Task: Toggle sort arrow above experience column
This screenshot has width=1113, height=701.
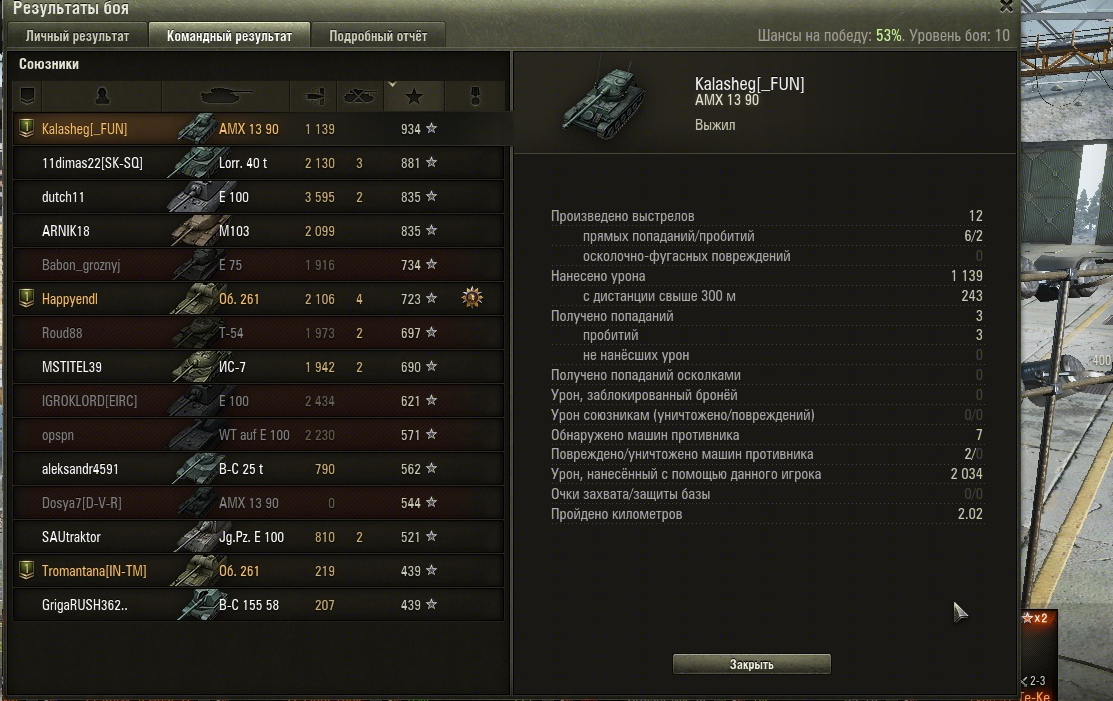Action: (392, 84)
